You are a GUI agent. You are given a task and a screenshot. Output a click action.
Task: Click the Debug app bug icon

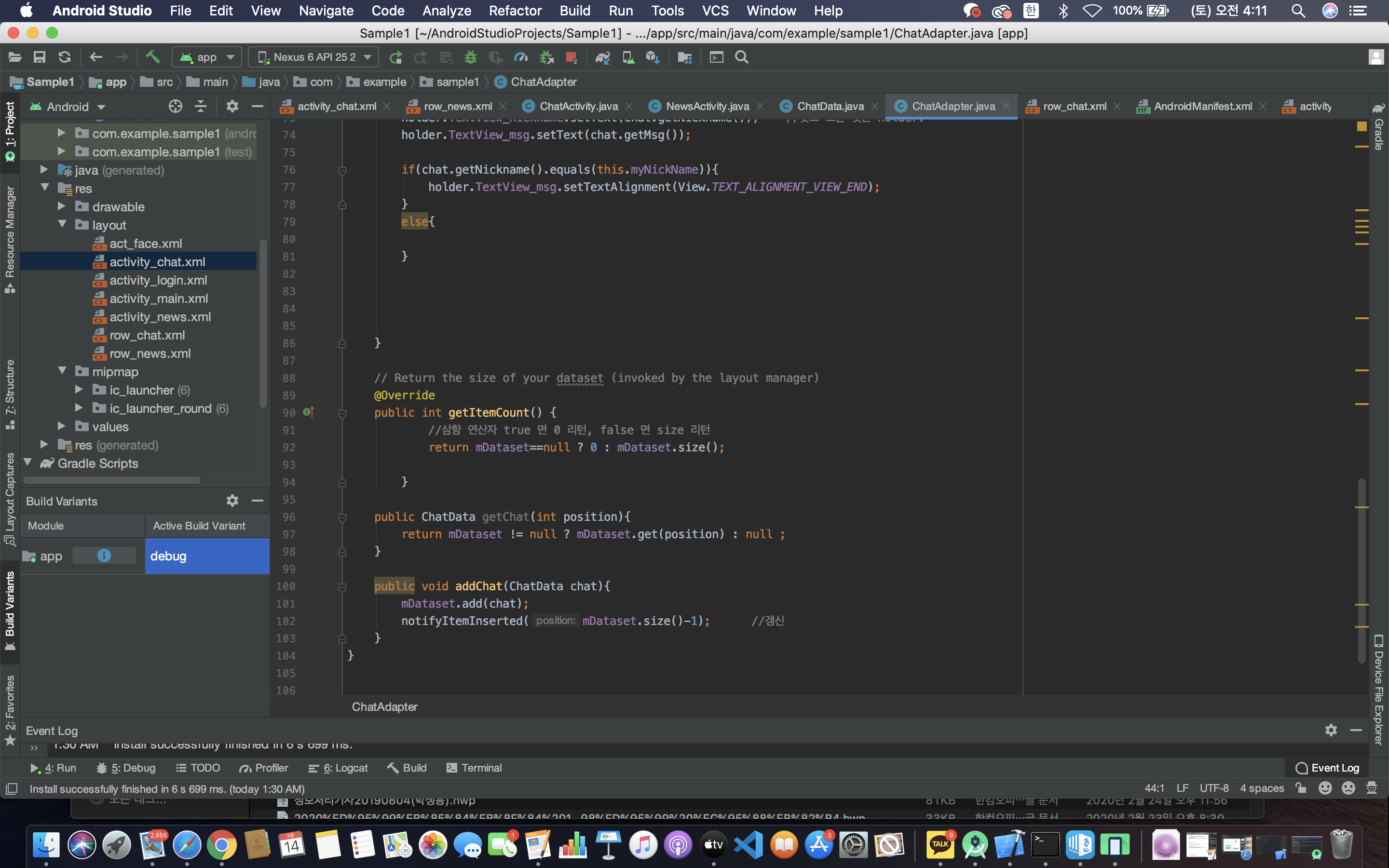(471, 57)
